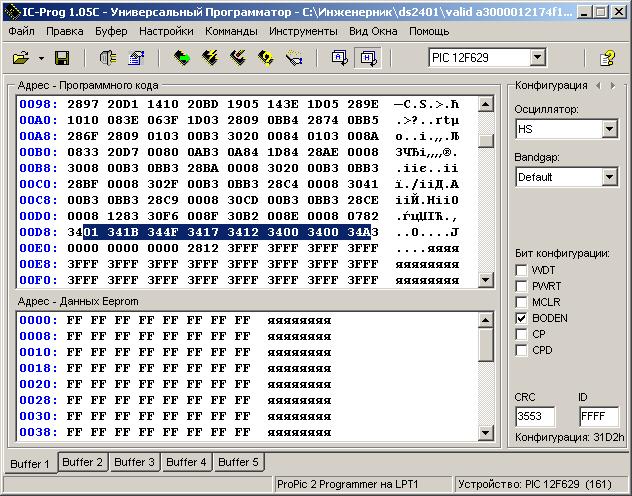Go to previous Конфигурация page arrow
Screen dimensions: 632x496
coord(598,85)
